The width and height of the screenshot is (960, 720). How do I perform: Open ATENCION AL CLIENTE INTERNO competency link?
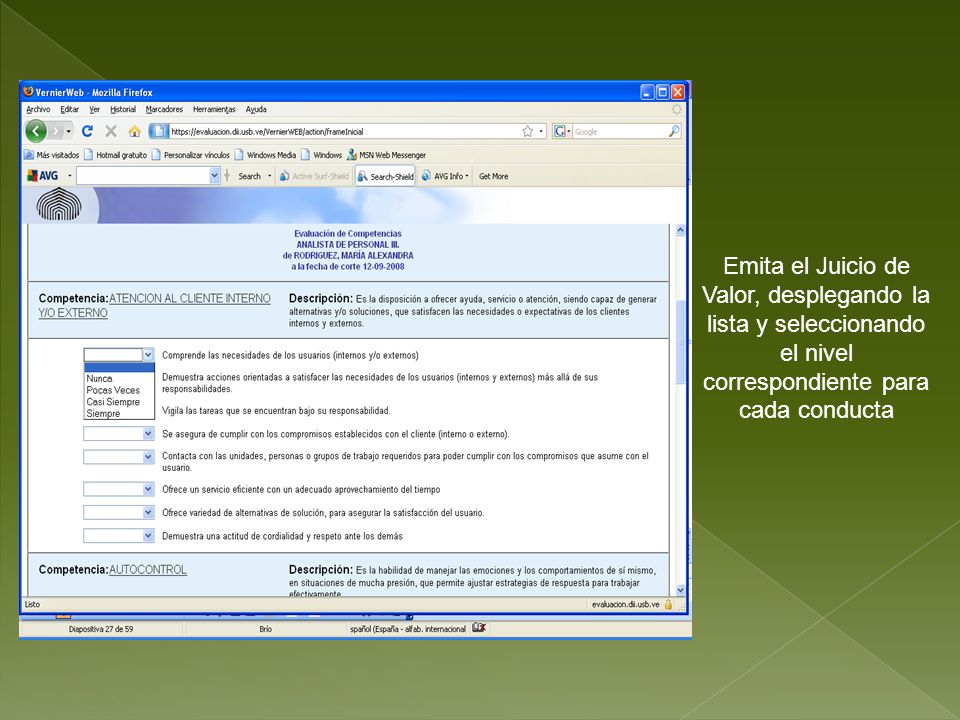(x=154, y=305)
